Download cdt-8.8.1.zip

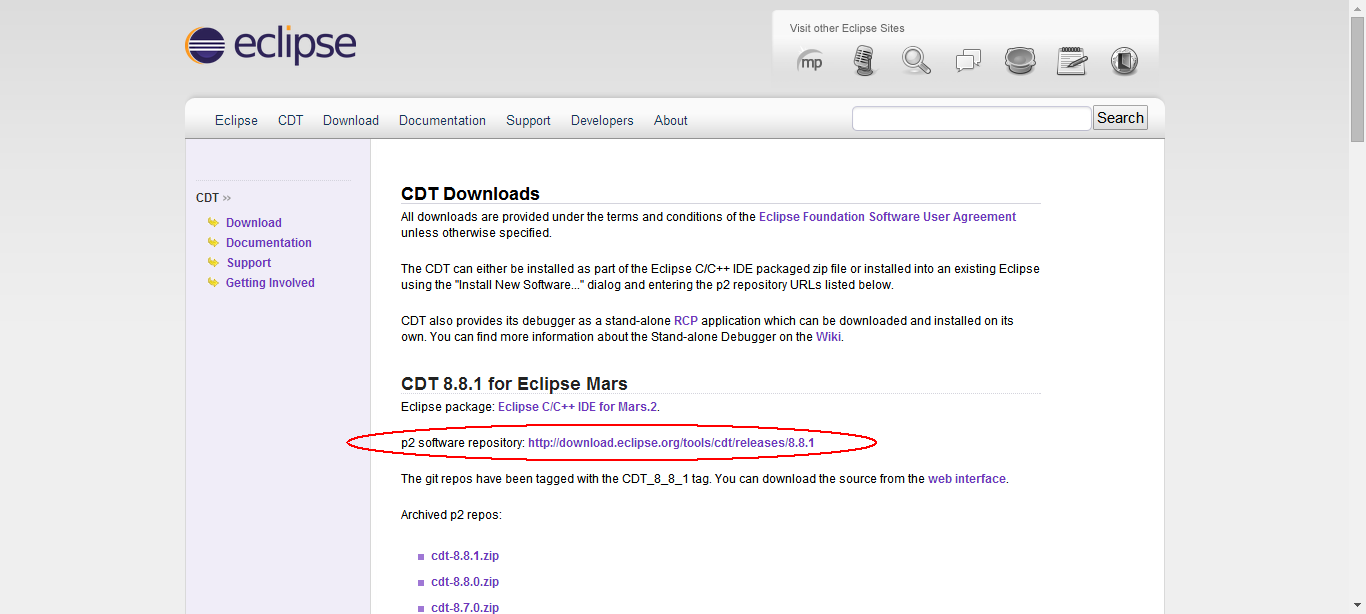click(x=465, y=556)
